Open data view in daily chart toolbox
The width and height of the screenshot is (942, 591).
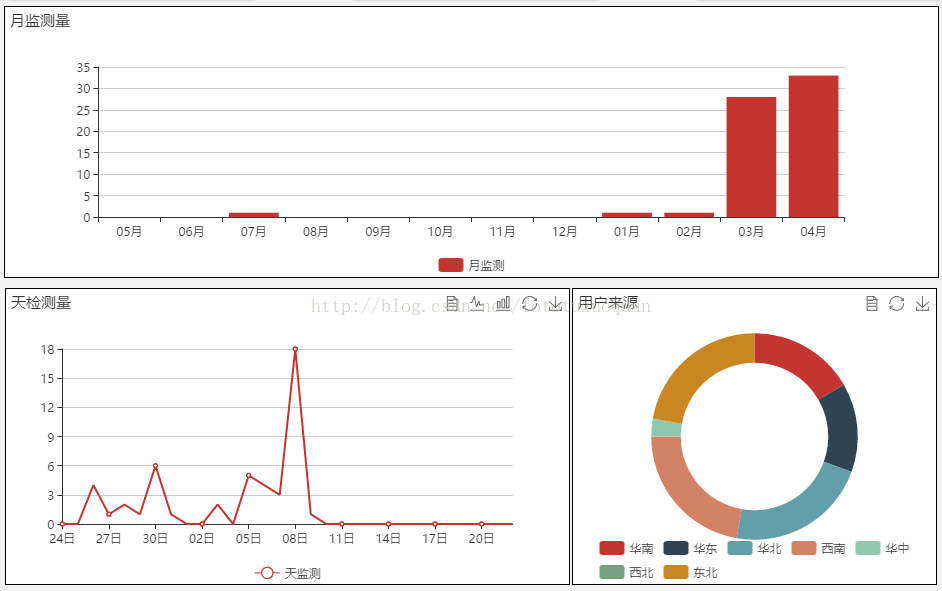click(452, 303)
